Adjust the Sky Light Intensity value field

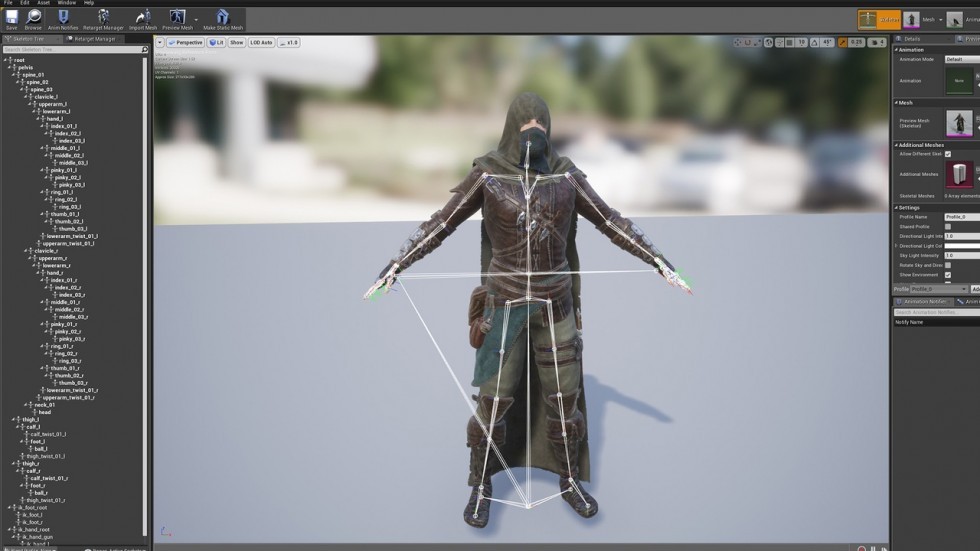tap(962, 256)
